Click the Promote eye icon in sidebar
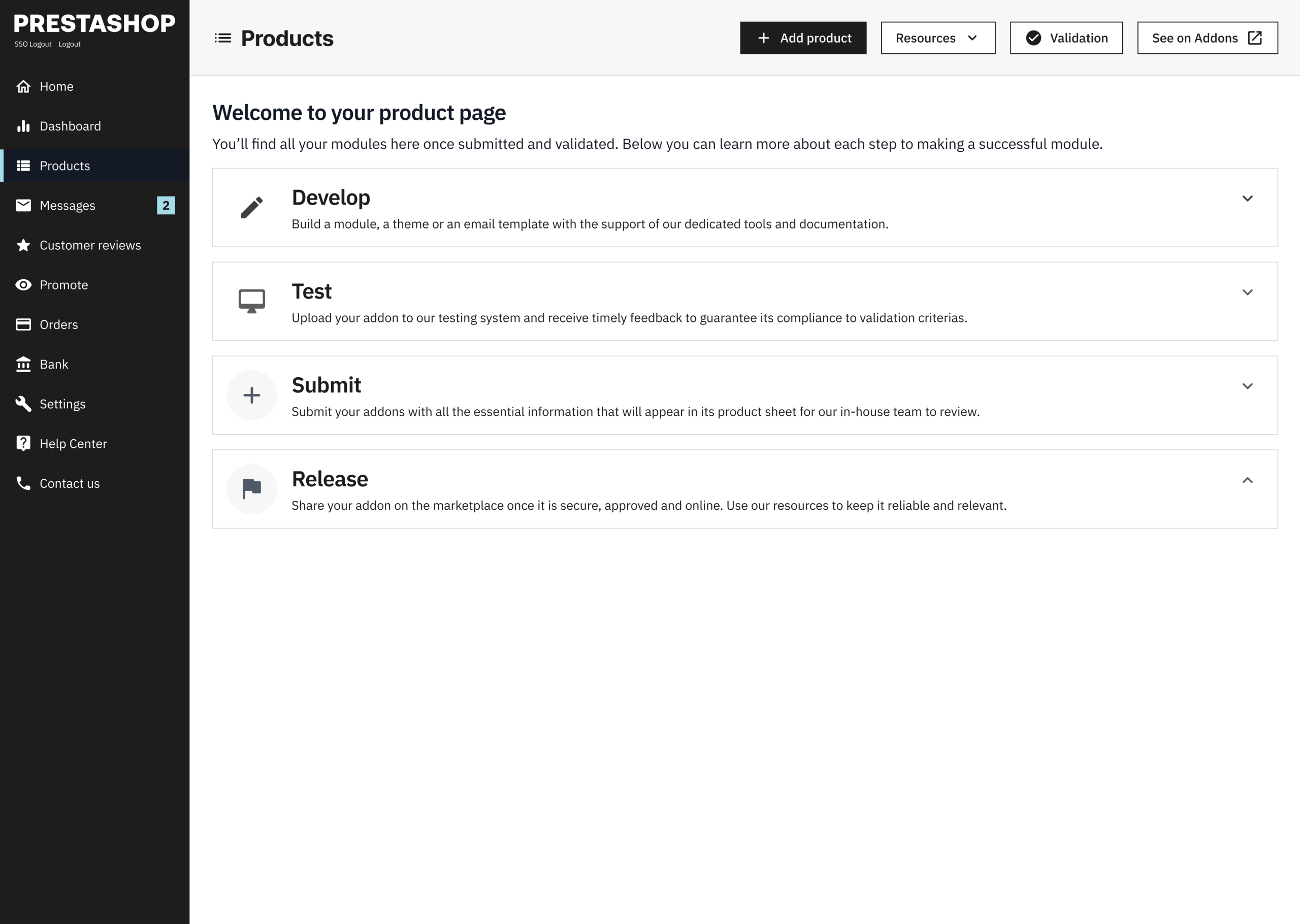Image resolution: width=1300 pixels, height=924 pixels. [23, 284]
